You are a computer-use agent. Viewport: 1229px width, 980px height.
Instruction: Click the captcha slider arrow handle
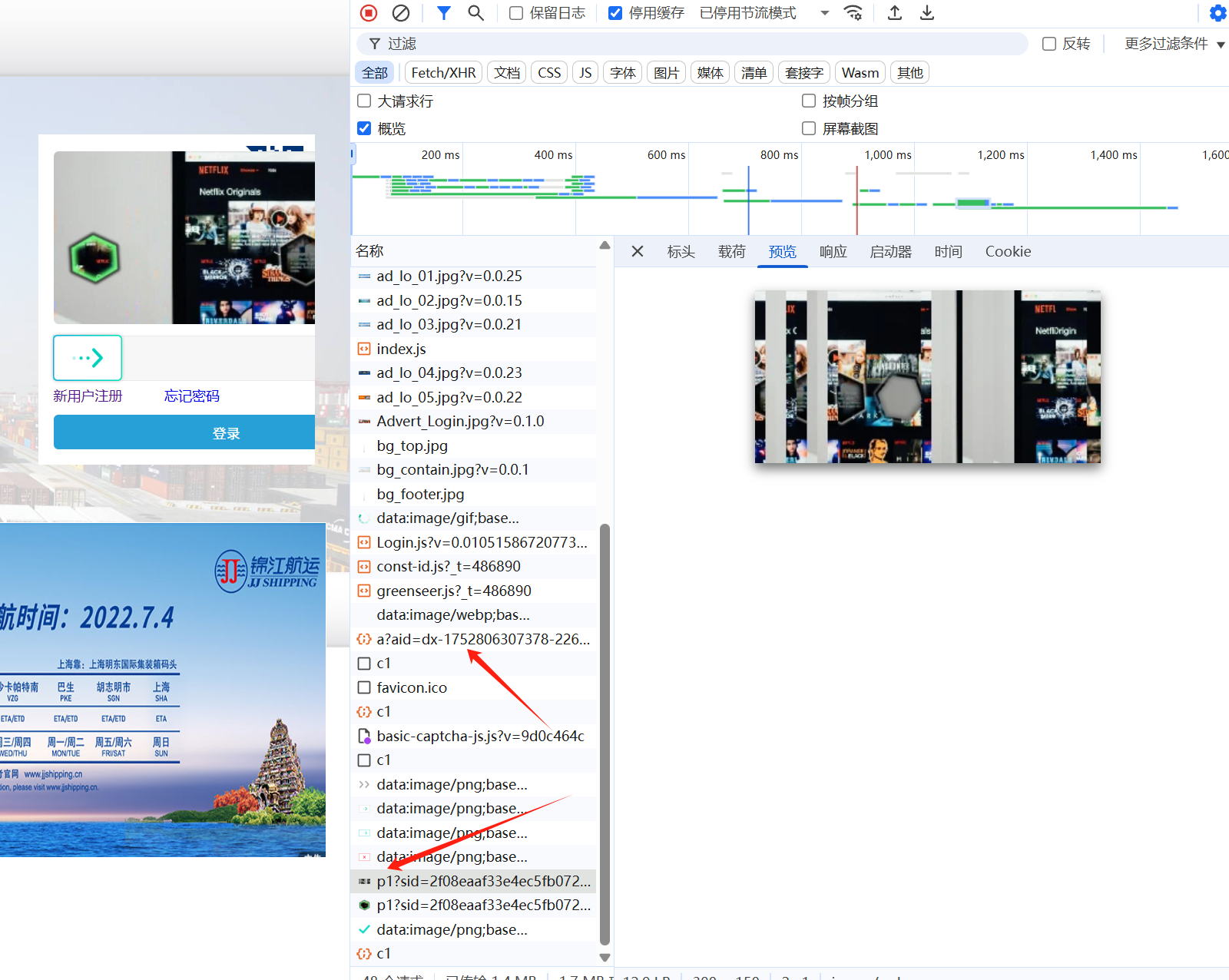[x=88, y=358]
